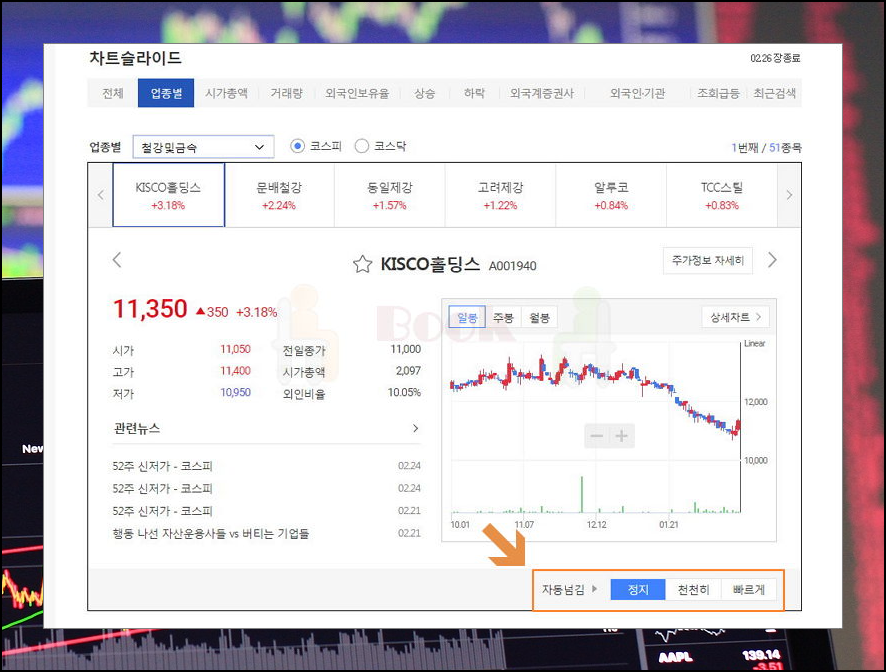Go to previous stock with left chevron beside KISCO홀딩스
Viewport: 886px width, 672px height.
[x=117, y=260]
